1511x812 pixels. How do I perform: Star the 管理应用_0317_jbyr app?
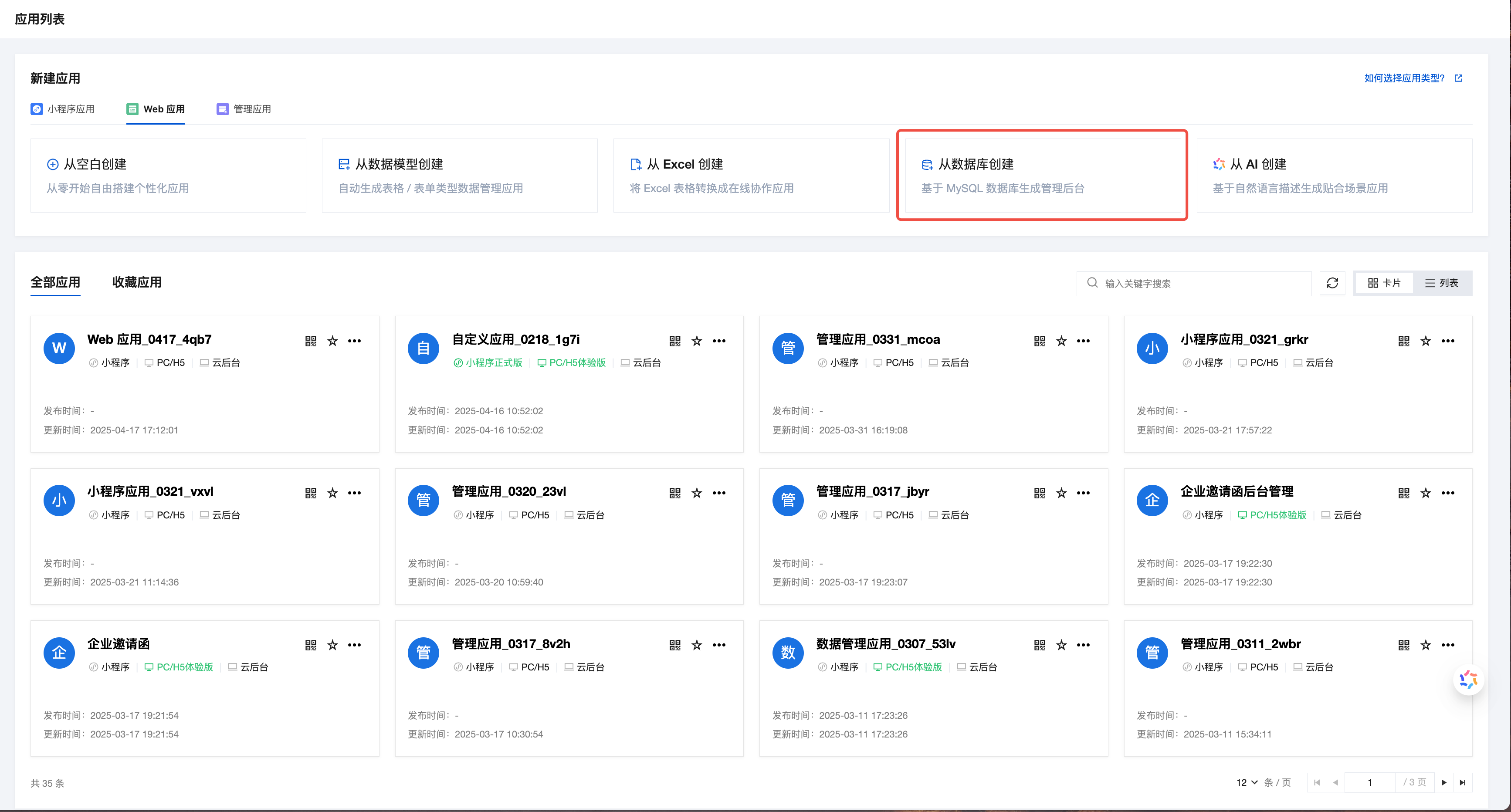pos(1061,493)
